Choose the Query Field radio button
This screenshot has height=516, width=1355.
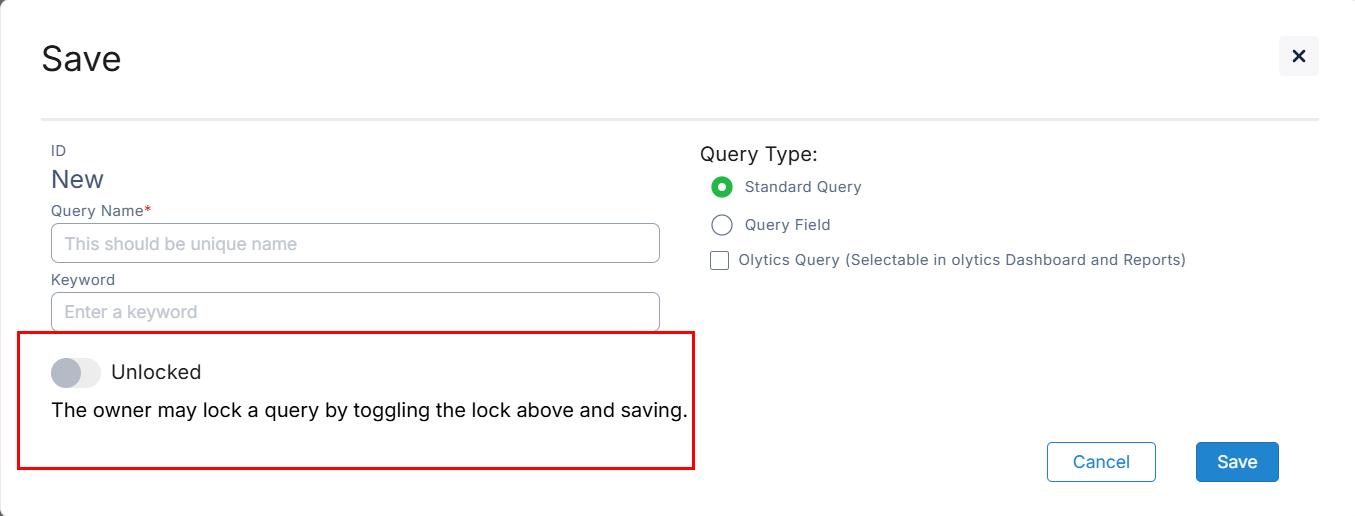click(721, 225)
